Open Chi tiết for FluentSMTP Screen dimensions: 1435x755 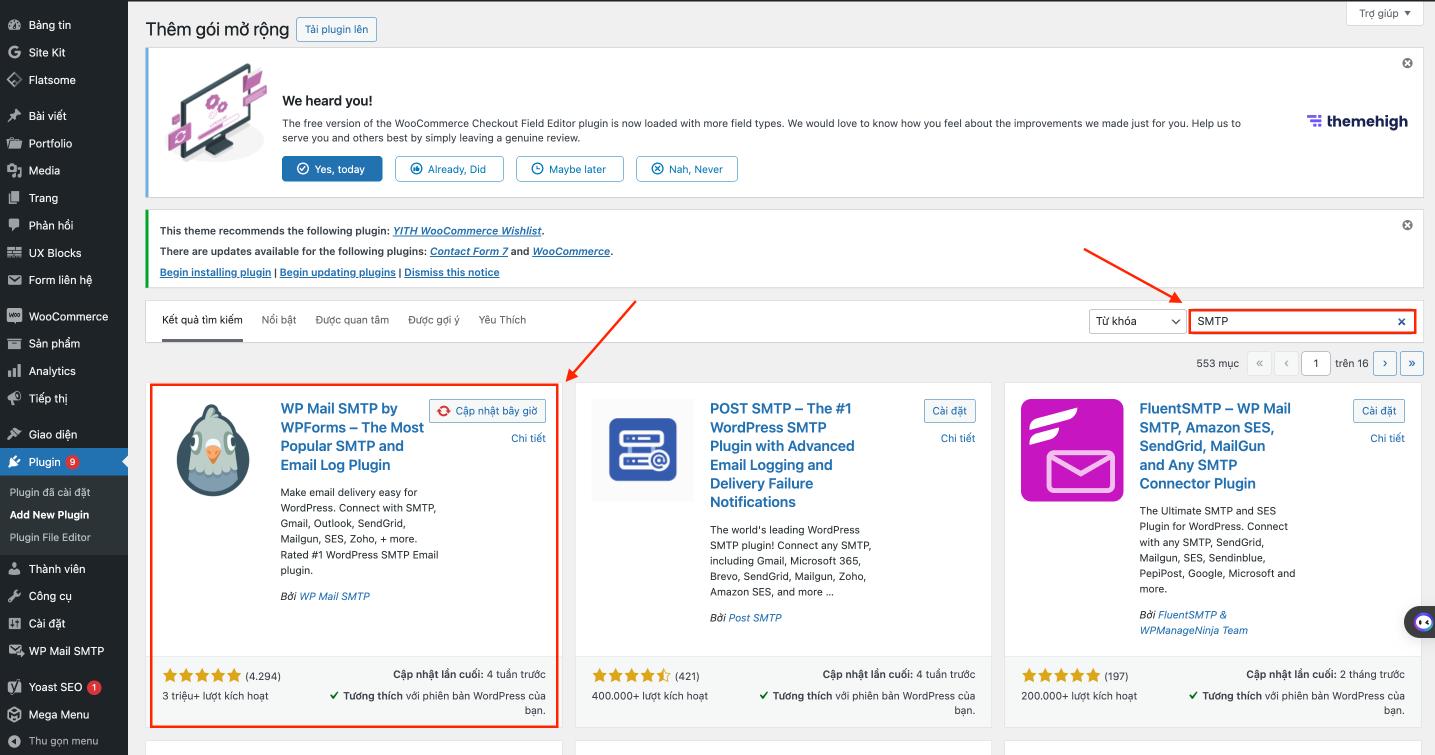[x=1387, y=438]
